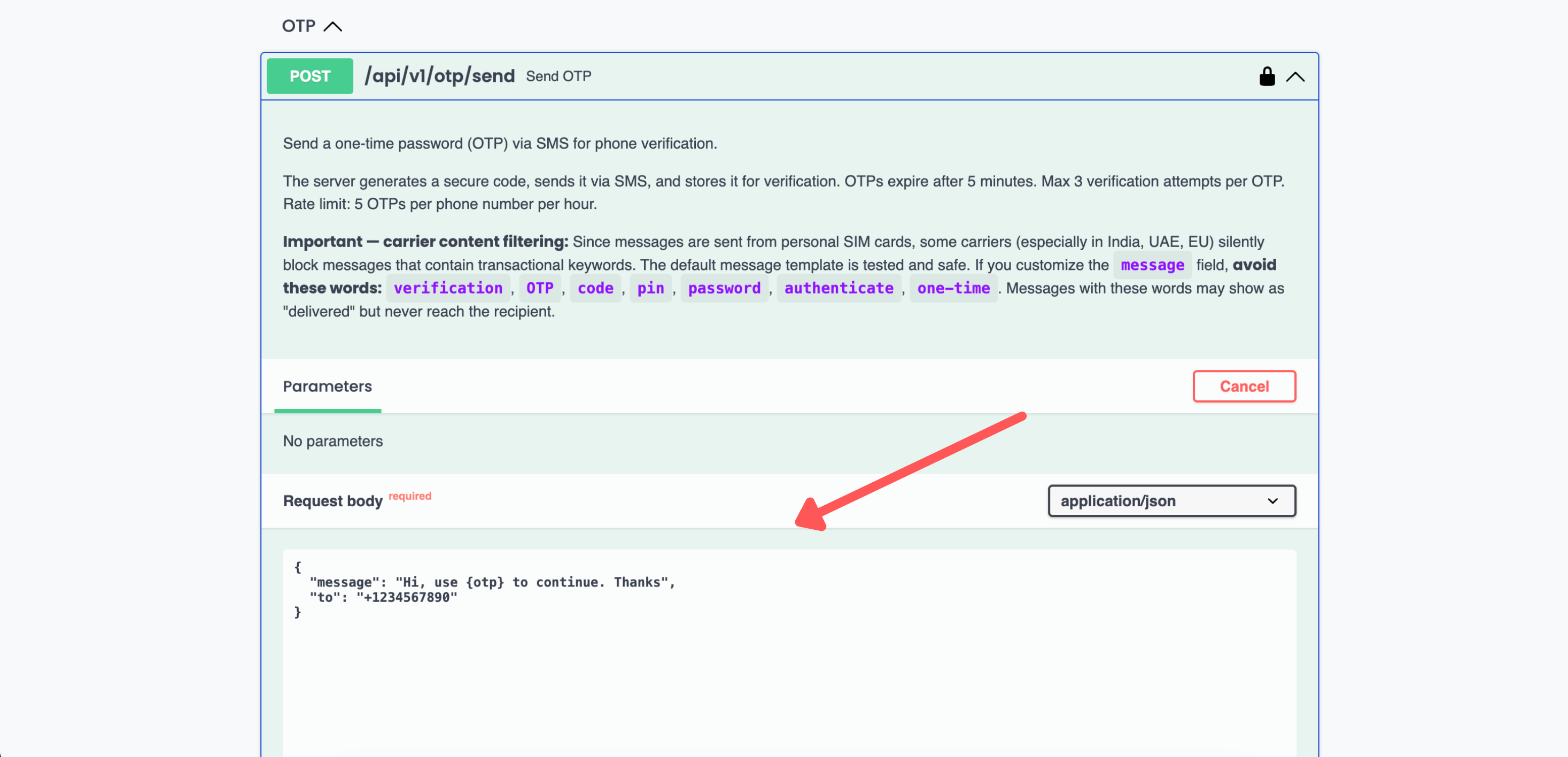Collapse the OTP section header chevron
The image size is (1568, 757).
pos(332,26)
